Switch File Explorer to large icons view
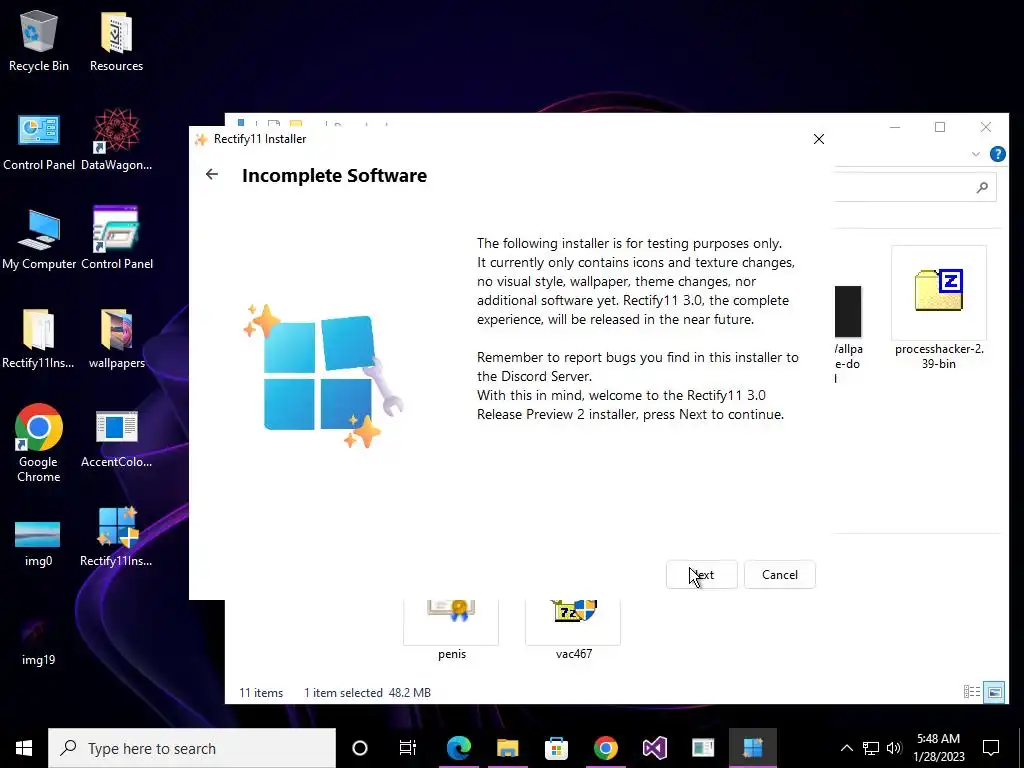Viewport: 1024px width, 768px height. click(x=994, y=692)
